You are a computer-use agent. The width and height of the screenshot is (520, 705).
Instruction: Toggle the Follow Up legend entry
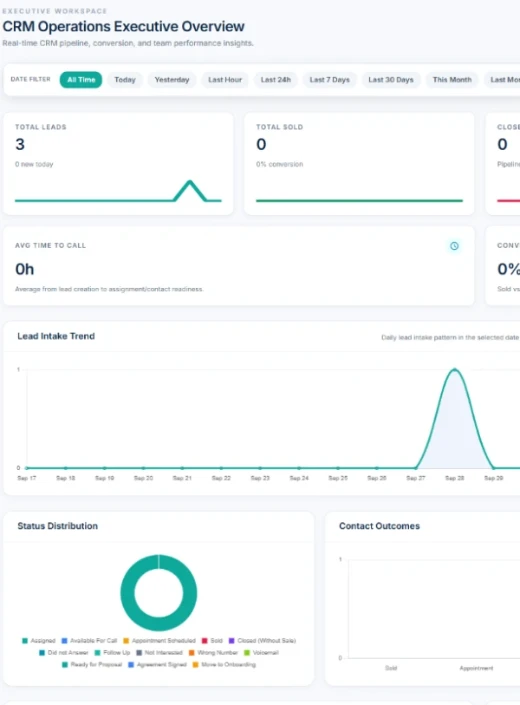point(112,652)
